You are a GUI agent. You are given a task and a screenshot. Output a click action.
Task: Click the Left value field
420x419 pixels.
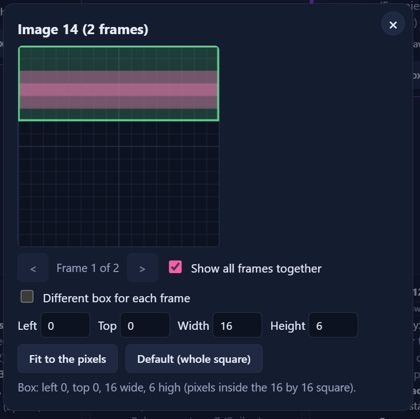[x=65, y=325]
